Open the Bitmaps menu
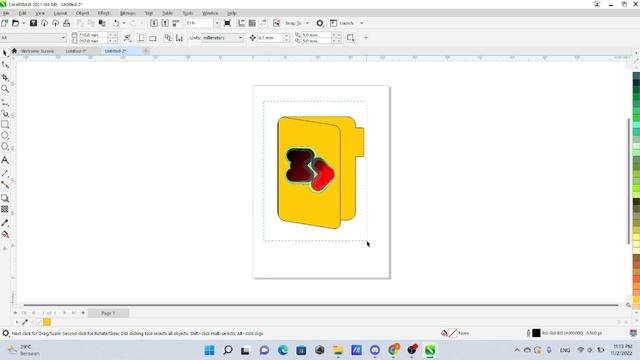Screen dimensions: 640x360 point(128,13)
